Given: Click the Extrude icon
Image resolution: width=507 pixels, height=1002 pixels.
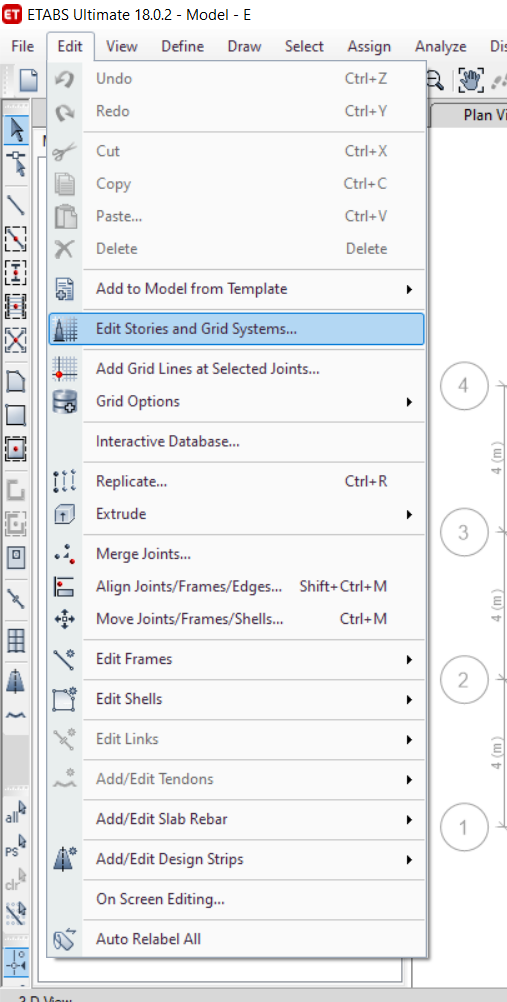Looking at the screenshot, I should click(x=65, y=514).
